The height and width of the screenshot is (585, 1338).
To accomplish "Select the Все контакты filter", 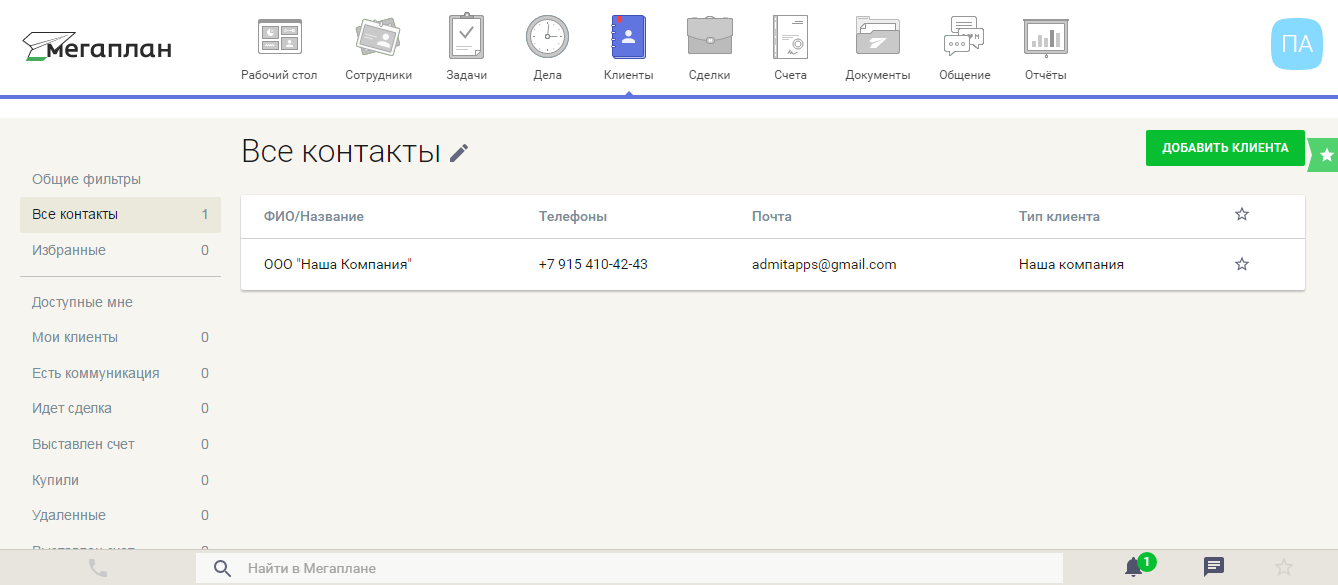I will (120, 214).
